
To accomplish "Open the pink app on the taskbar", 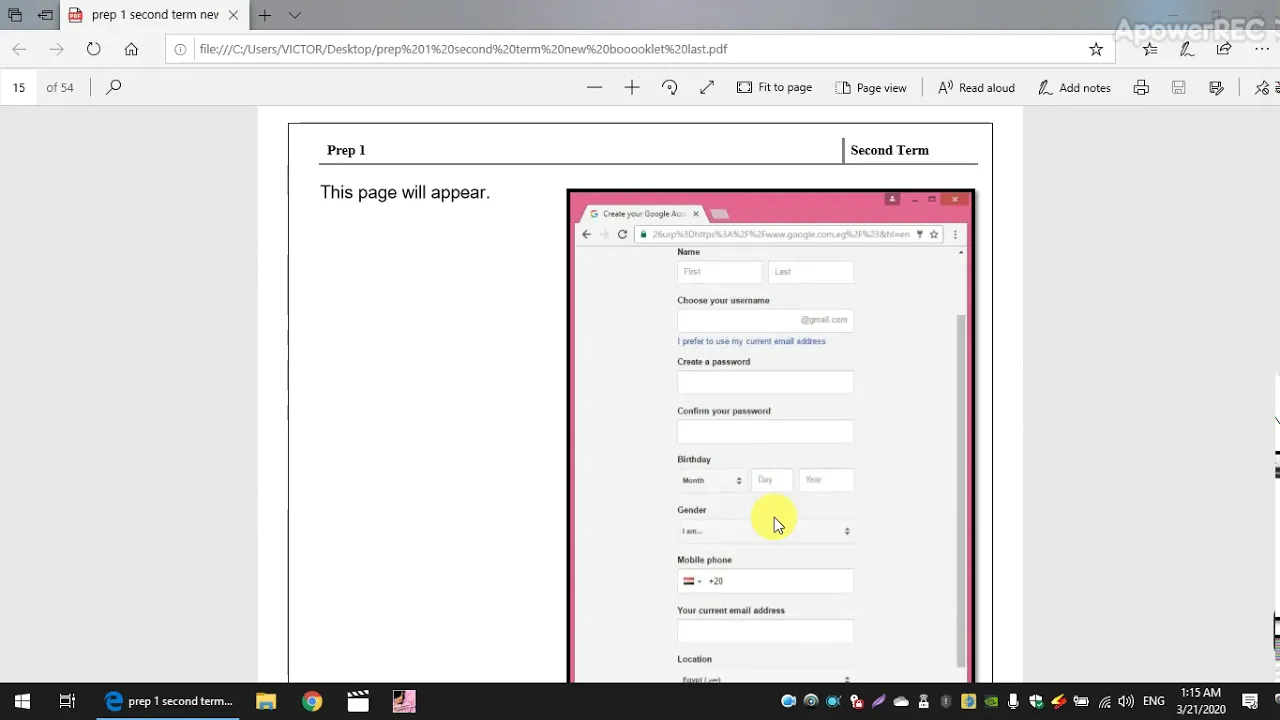I will click(x=404, y=701).
